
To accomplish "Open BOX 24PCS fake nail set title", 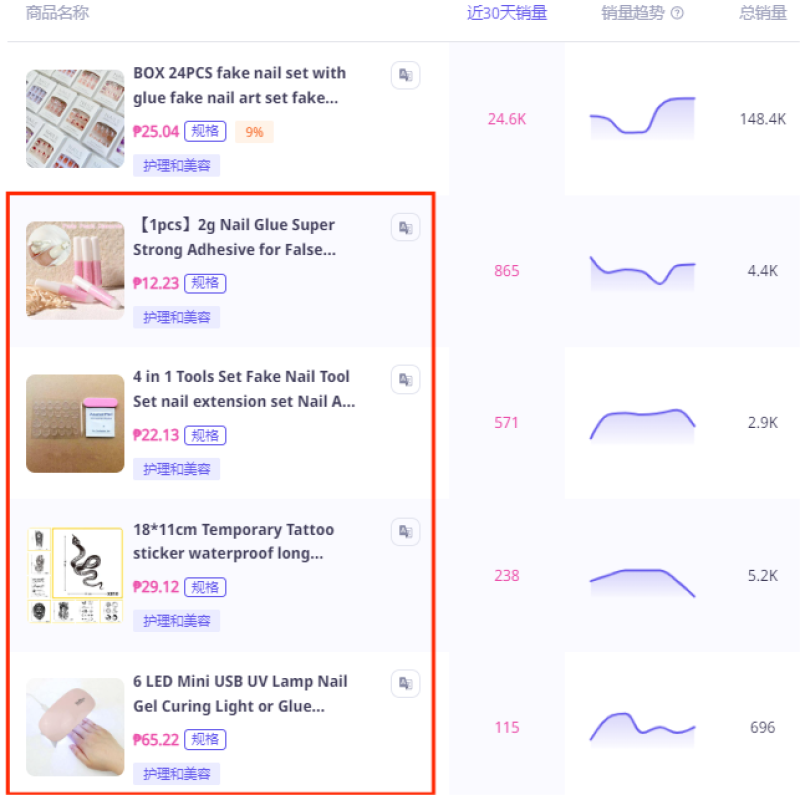I will click(x=239, y=85).
